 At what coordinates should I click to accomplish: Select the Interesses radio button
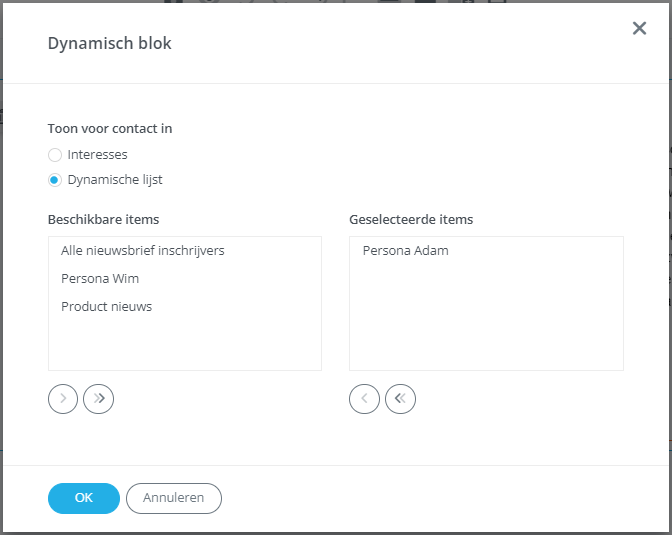pos(55,155)
